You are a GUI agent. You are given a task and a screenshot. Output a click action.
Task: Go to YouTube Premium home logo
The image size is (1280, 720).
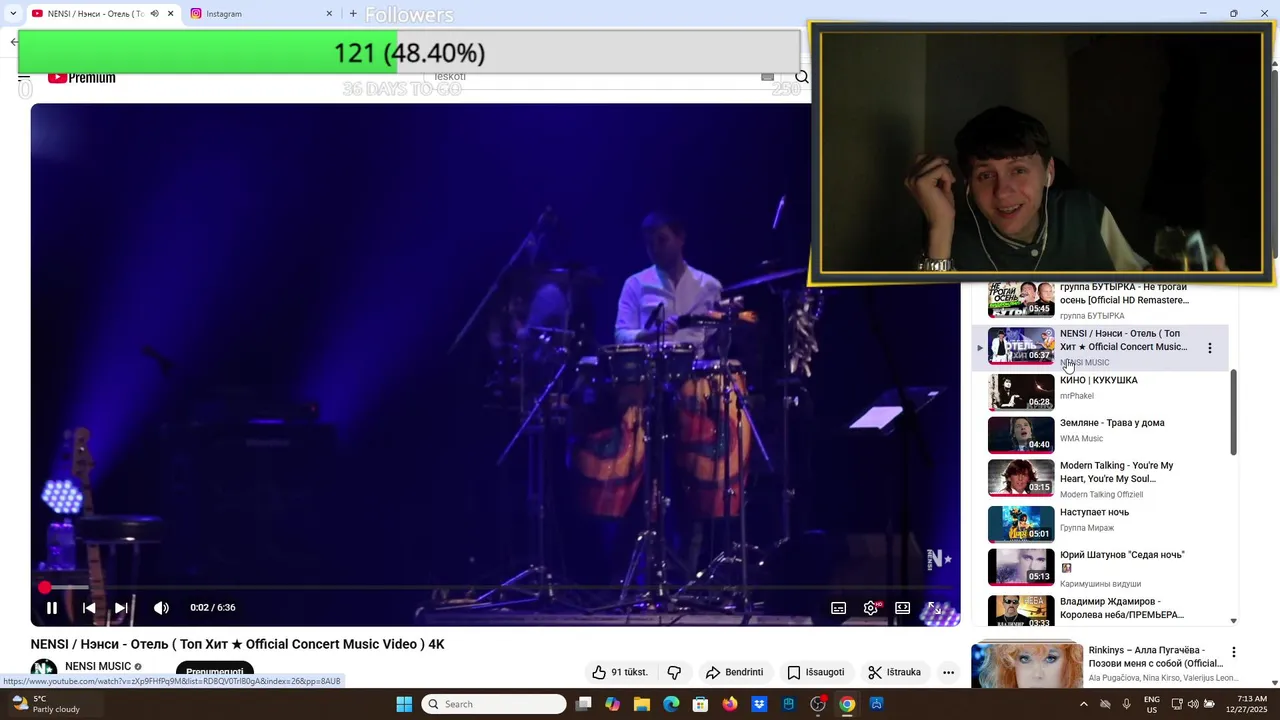81,77
